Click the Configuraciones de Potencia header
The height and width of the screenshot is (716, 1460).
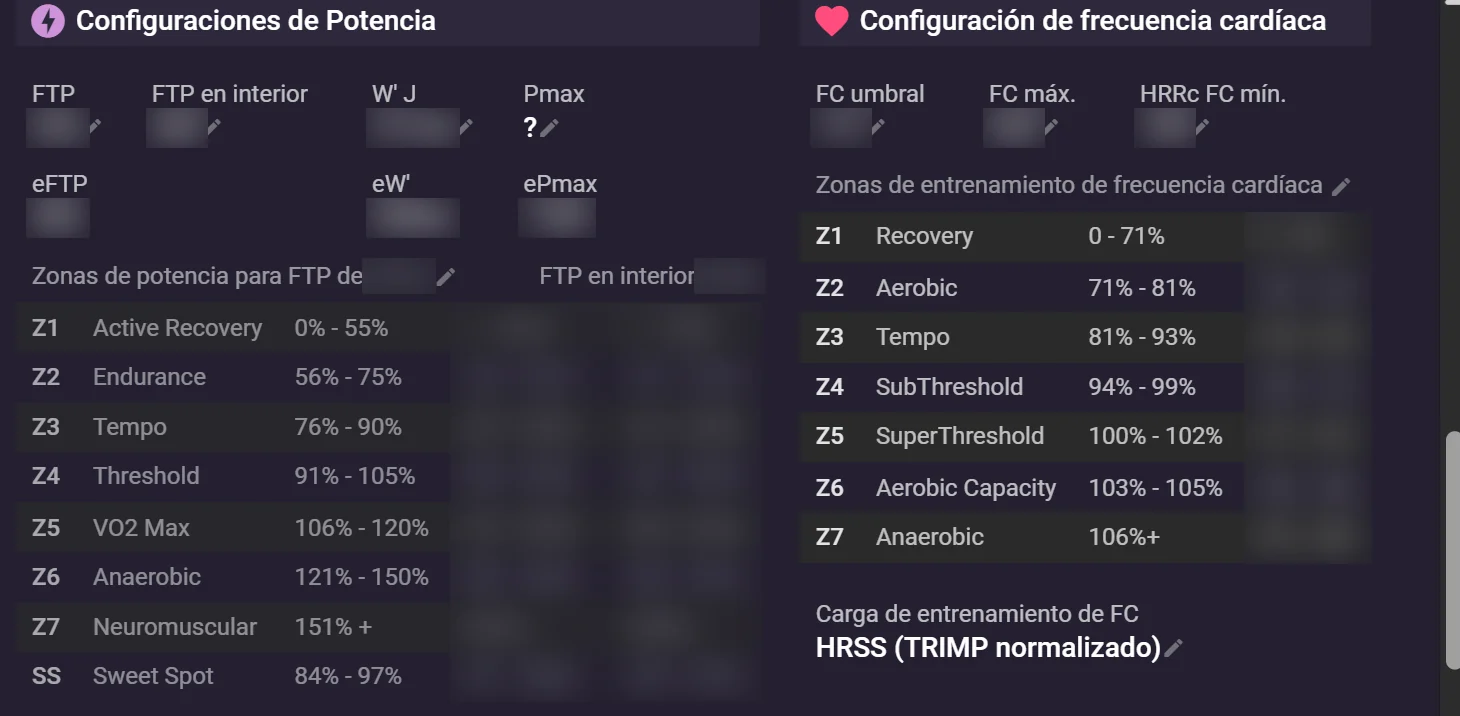pos(255,21)
